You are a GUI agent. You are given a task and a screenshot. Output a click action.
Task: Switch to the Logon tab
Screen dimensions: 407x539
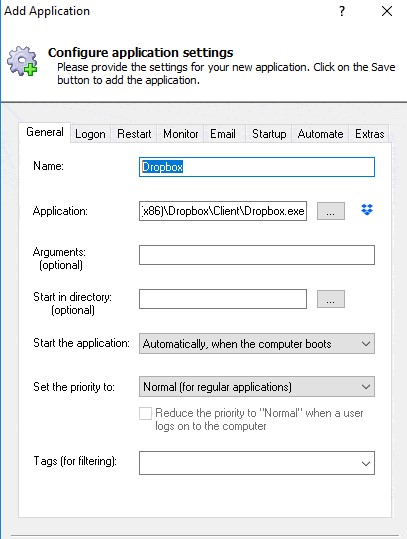click(x=90, y=134)
